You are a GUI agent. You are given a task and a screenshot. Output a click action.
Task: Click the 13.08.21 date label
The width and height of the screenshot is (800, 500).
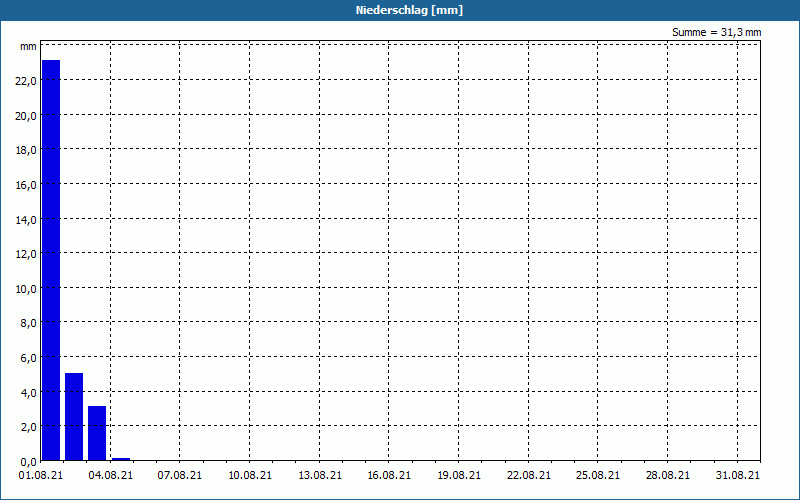[x=320, y=475]
